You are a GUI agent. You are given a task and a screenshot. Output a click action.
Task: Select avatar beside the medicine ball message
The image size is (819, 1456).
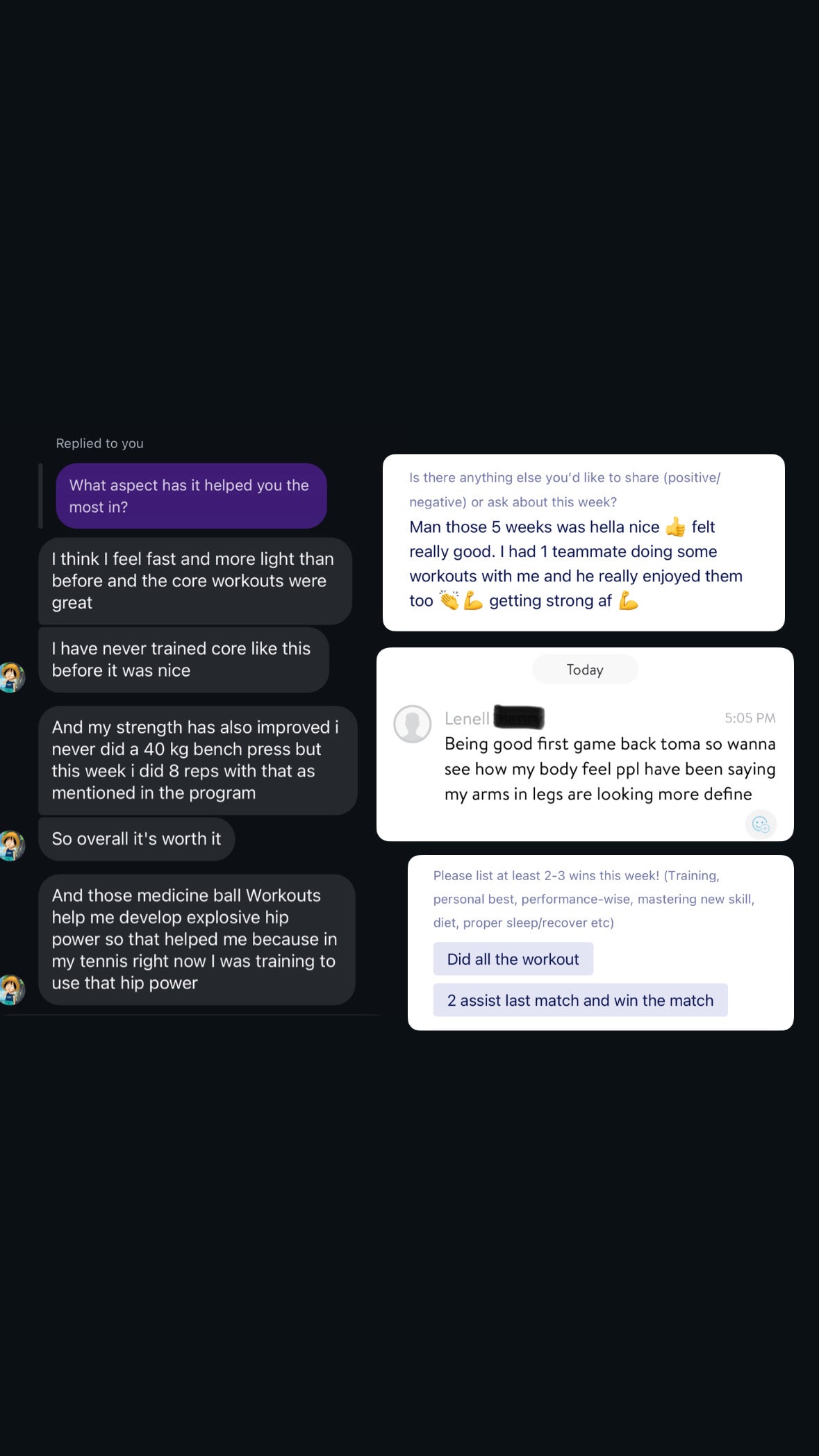[11, 990]
